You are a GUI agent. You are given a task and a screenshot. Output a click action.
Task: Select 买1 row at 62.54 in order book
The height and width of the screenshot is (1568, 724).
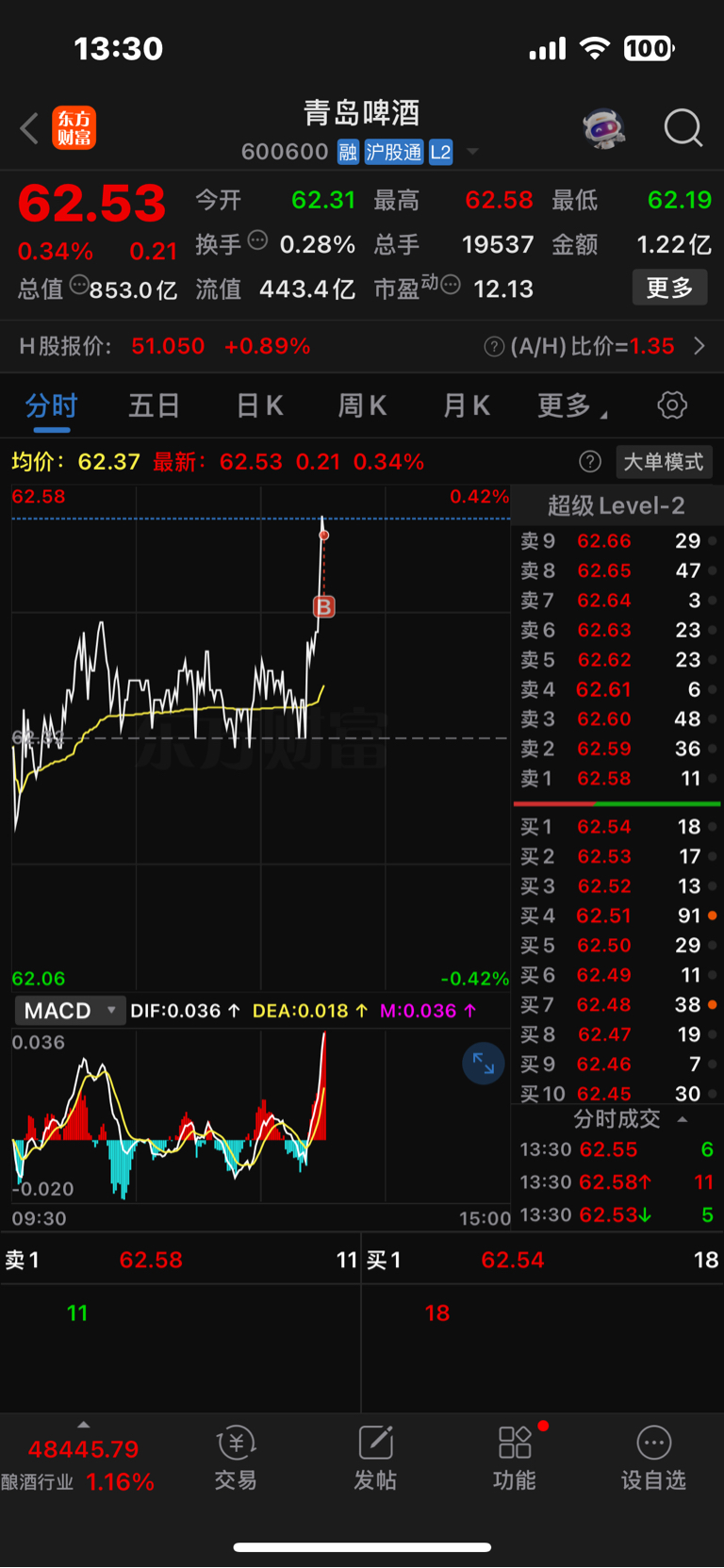618,827
